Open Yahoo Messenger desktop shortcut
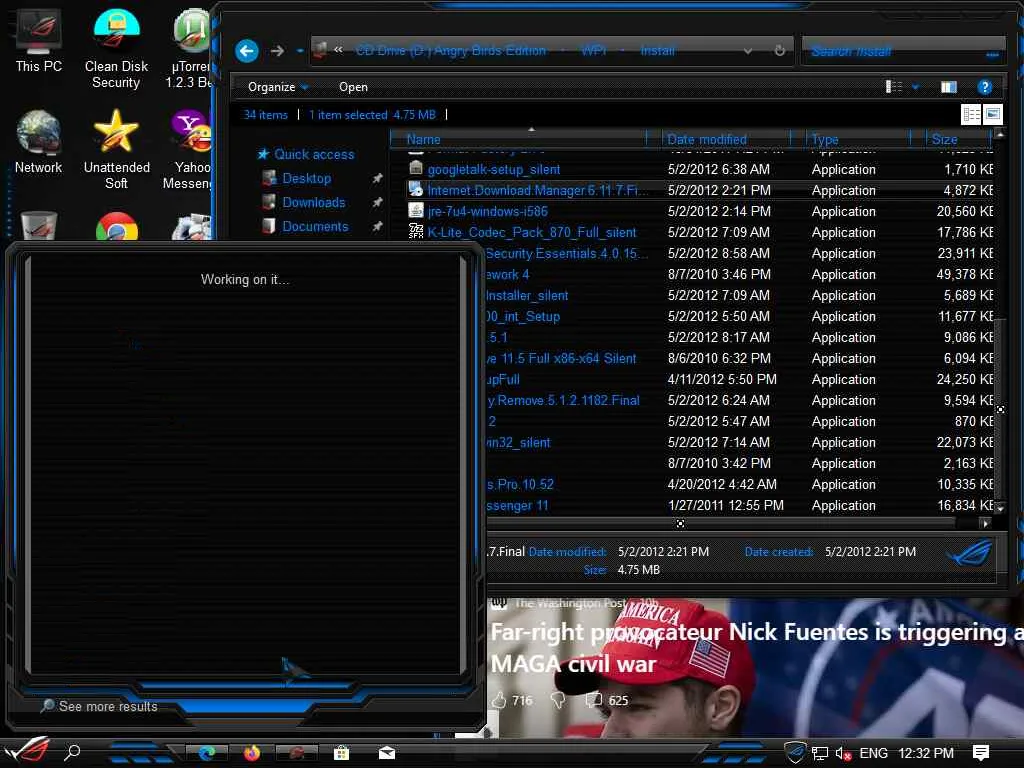This screenshot has width=1024, height=768. tap(188, 150)
